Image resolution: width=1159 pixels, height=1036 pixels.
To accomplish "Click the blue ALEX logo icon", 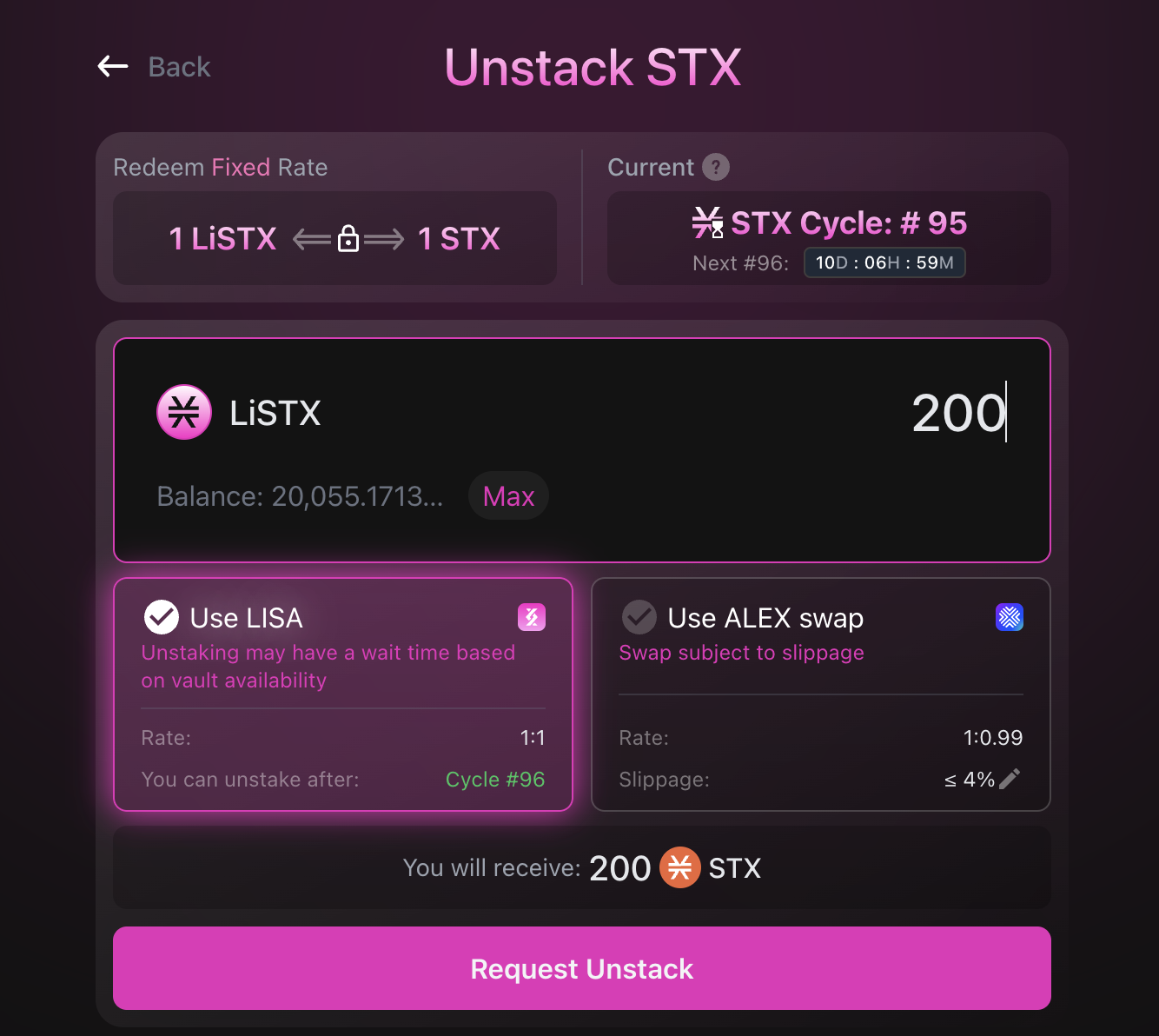I will point(1009,617).
